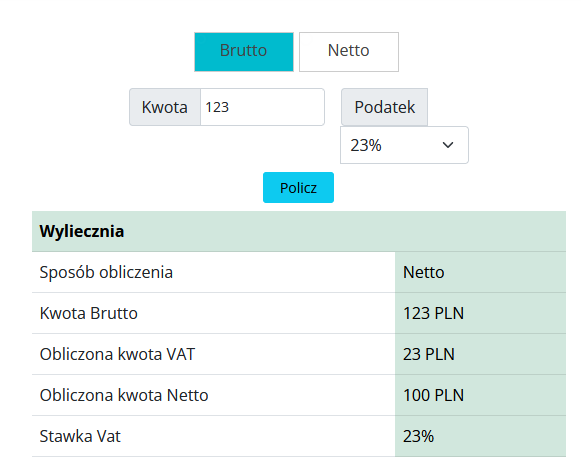Click the Netto result value
581x472 pixels.
click(424, 272)
